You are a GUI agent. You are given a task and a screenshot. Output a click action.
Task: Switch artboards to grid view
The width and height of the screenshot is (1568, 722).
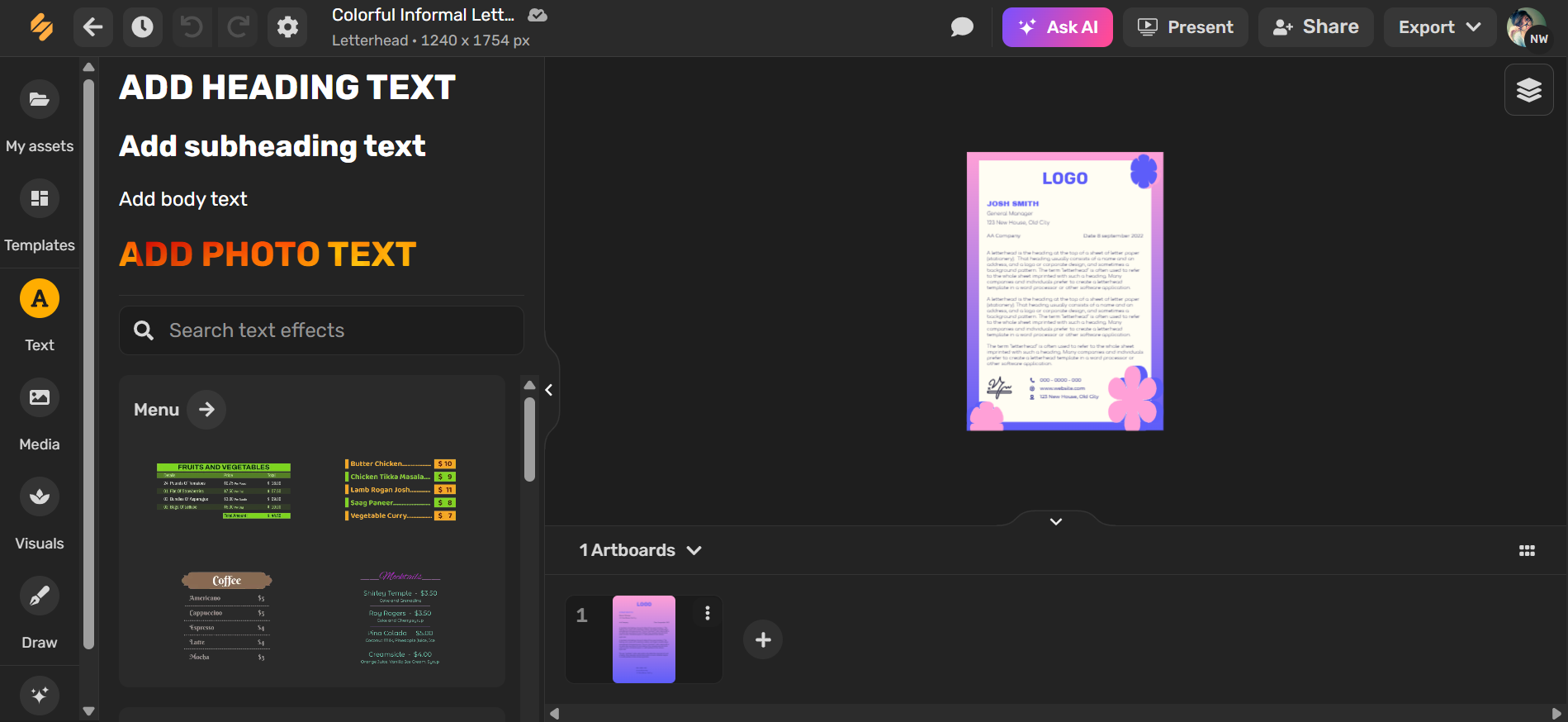click(x=1528, y=551)
